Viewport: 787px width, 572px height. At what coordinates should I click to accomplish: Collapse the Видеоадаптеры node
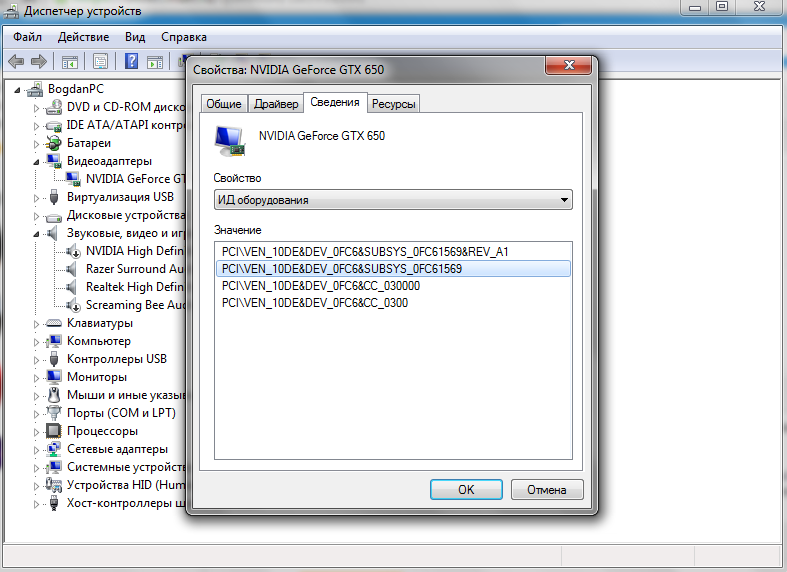click(36, 162)
